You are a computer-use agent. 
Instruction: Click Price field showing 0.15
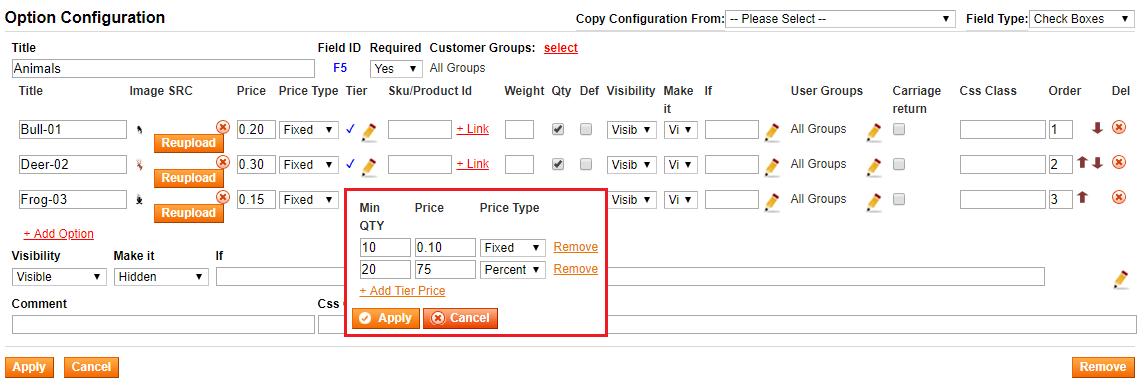(256, 200)
